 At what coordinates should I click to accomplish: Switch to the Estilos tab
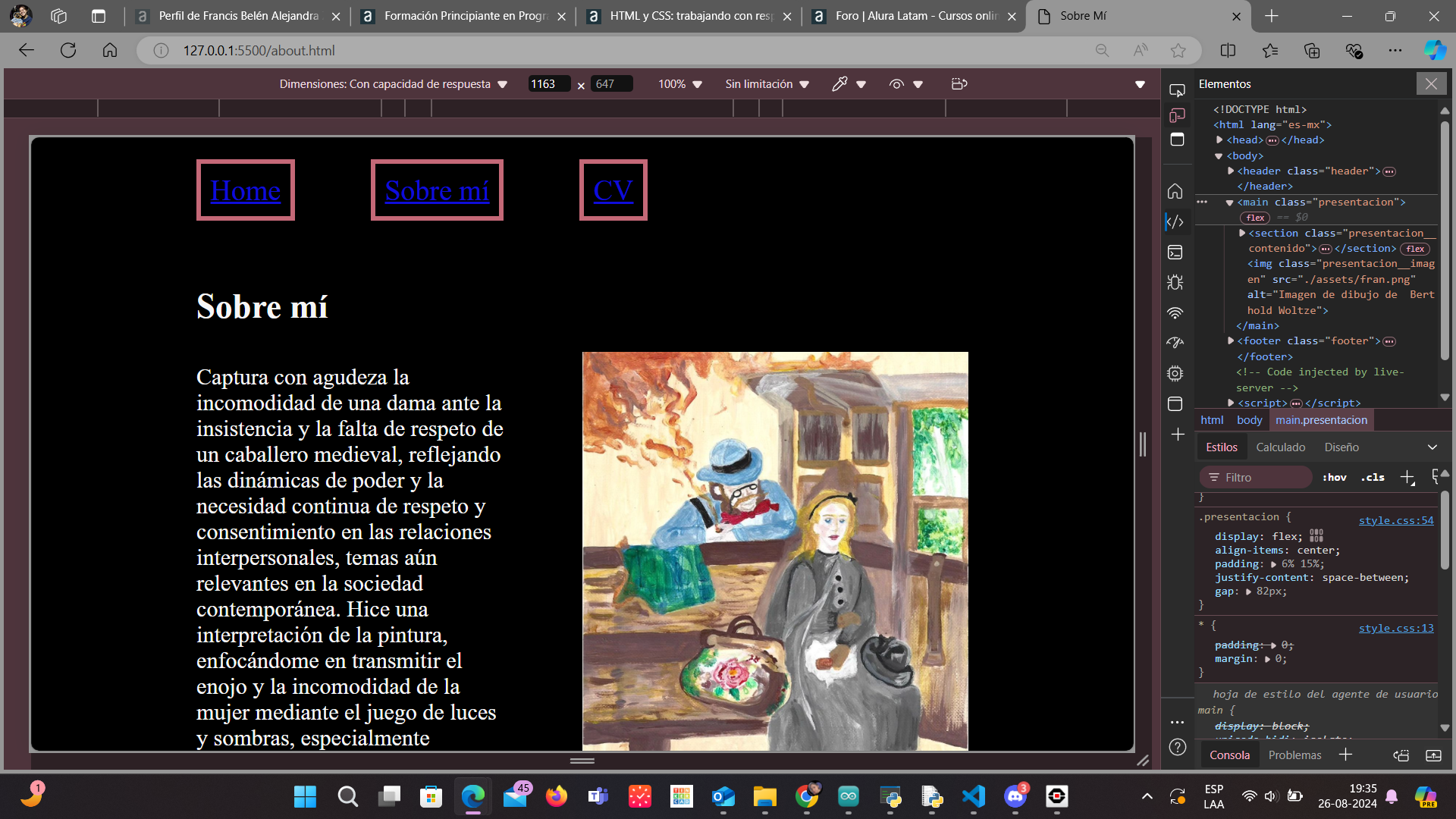1222,447
